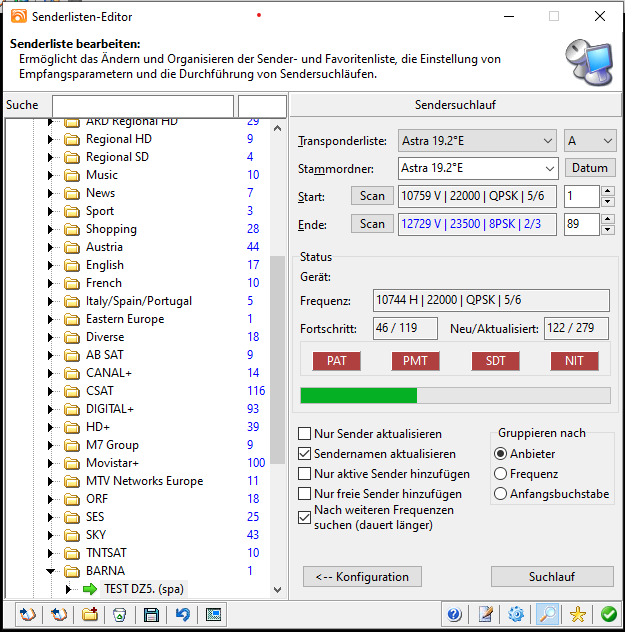Click the blue undo arrow icon

182,614
